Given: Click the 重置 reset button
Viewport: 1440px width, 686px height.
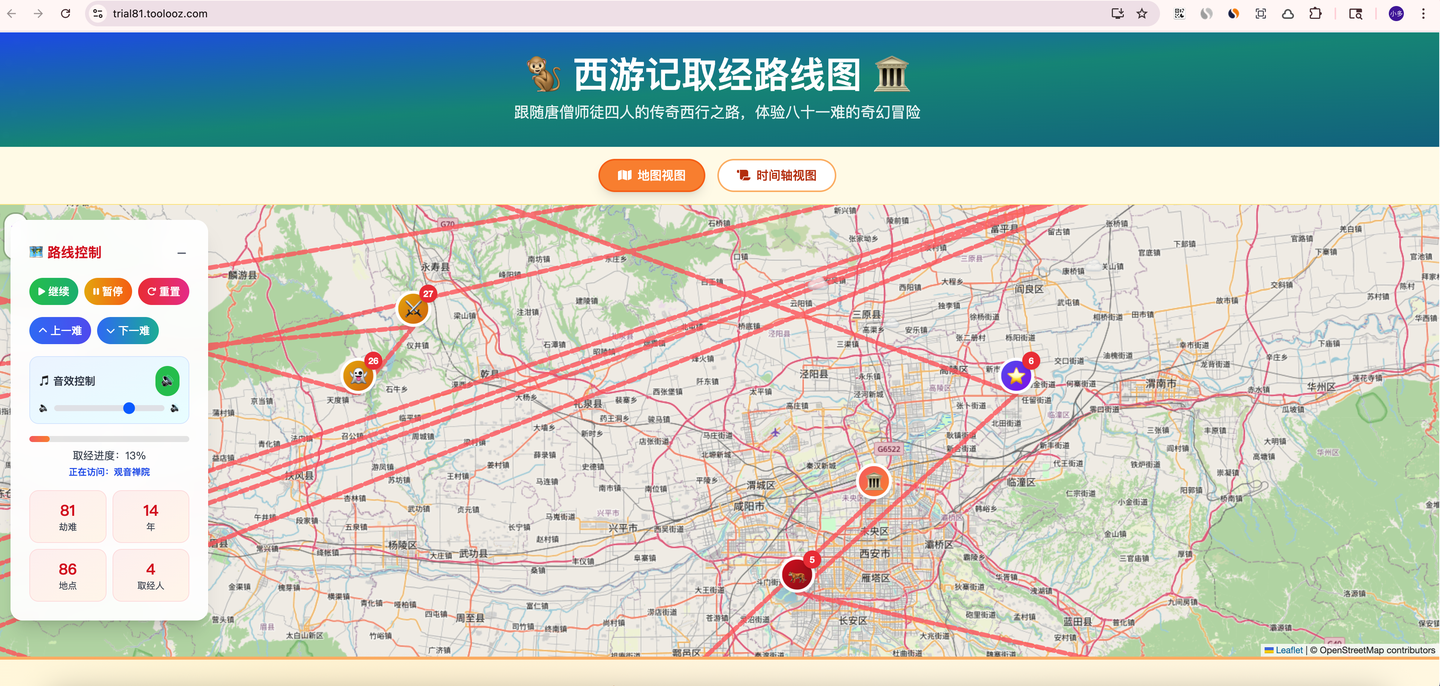Looking at the screenshot, I should point(163,291).
